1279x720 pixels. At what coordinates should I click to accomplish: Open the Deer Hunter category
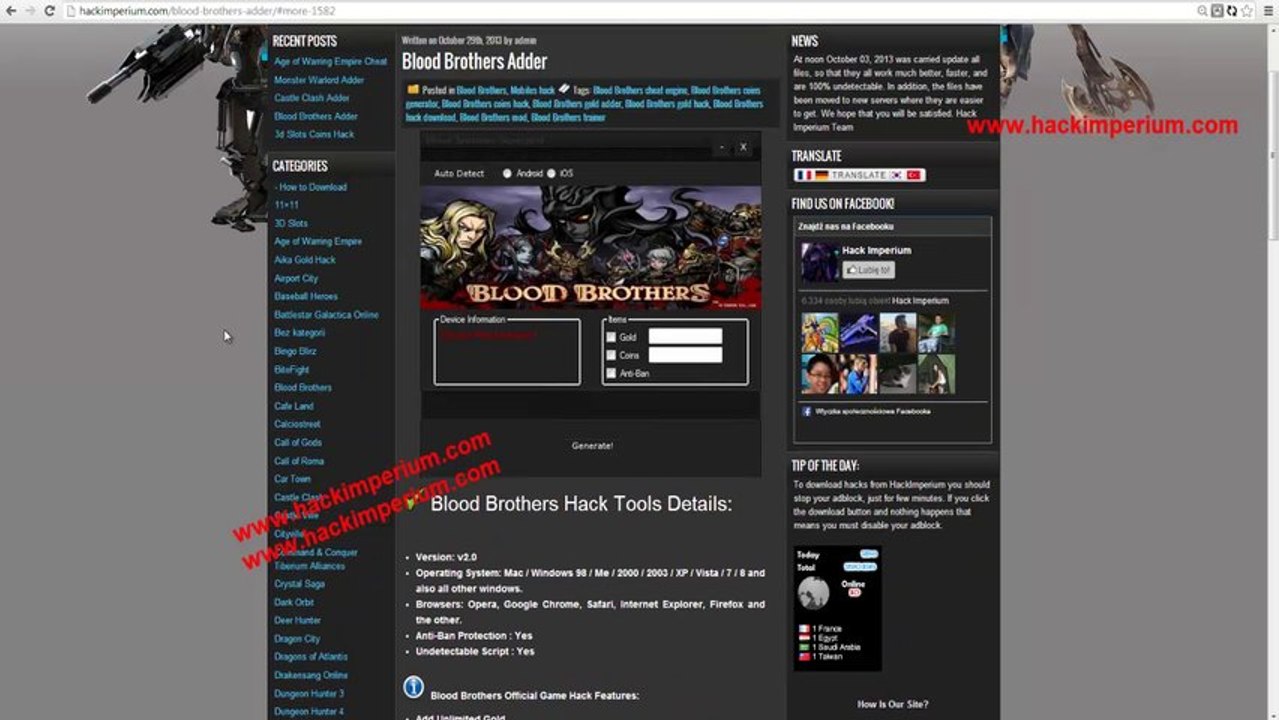[x=297, y=620]
